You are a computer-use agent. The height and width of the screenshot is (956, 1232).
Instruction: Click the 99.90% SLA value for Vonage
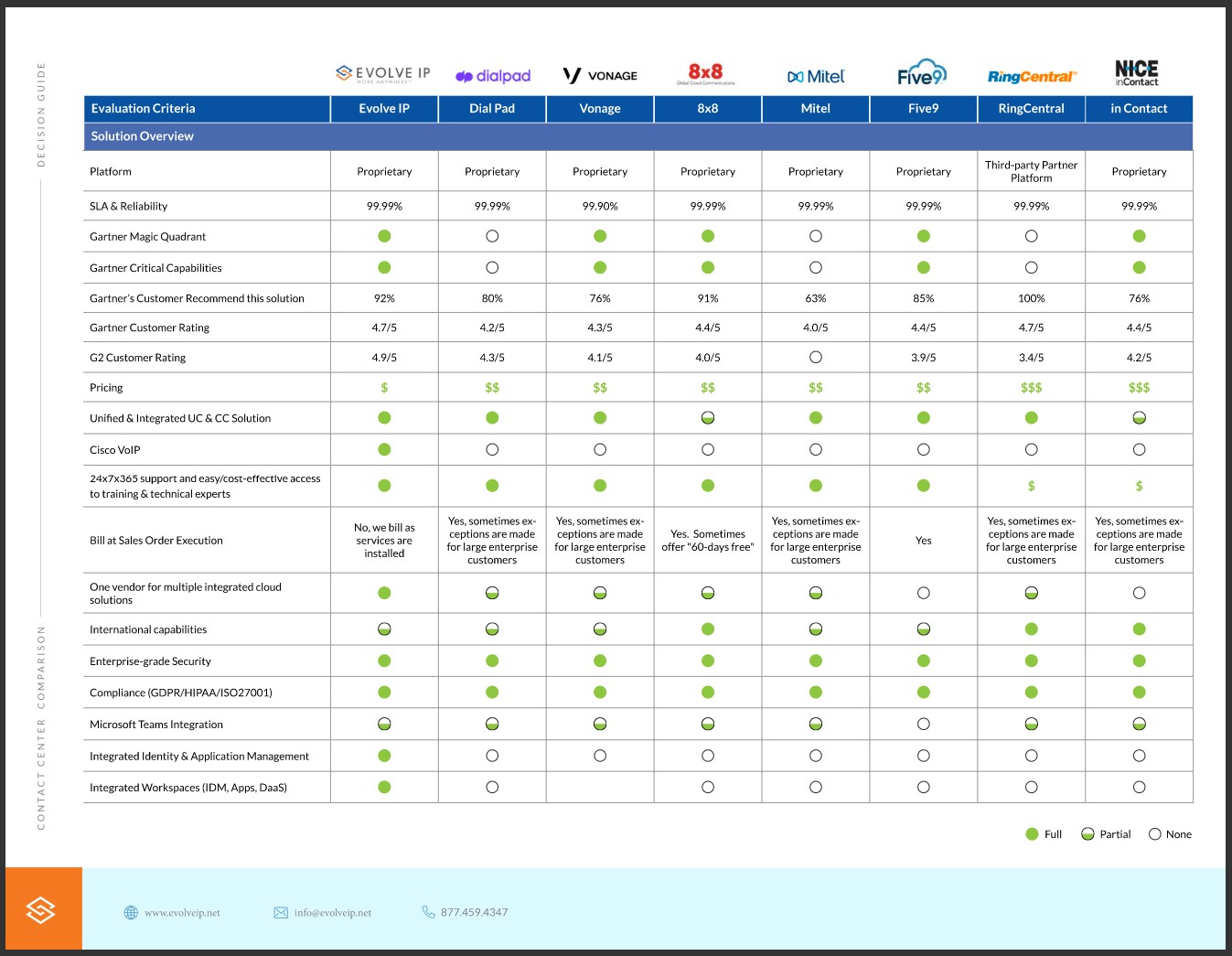[x=600, y=206]
